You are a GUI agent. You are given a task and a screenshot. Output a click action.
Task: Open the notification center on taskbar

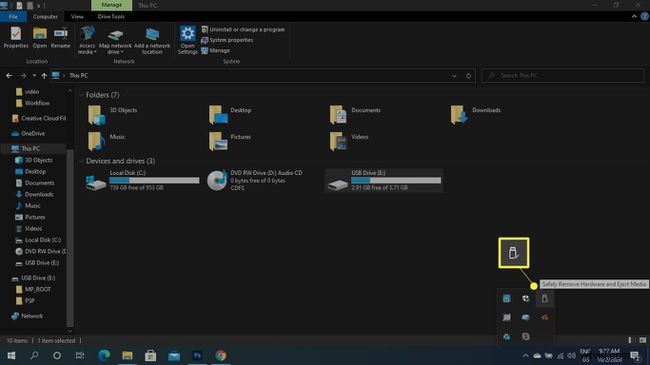[x=635, y=355]
